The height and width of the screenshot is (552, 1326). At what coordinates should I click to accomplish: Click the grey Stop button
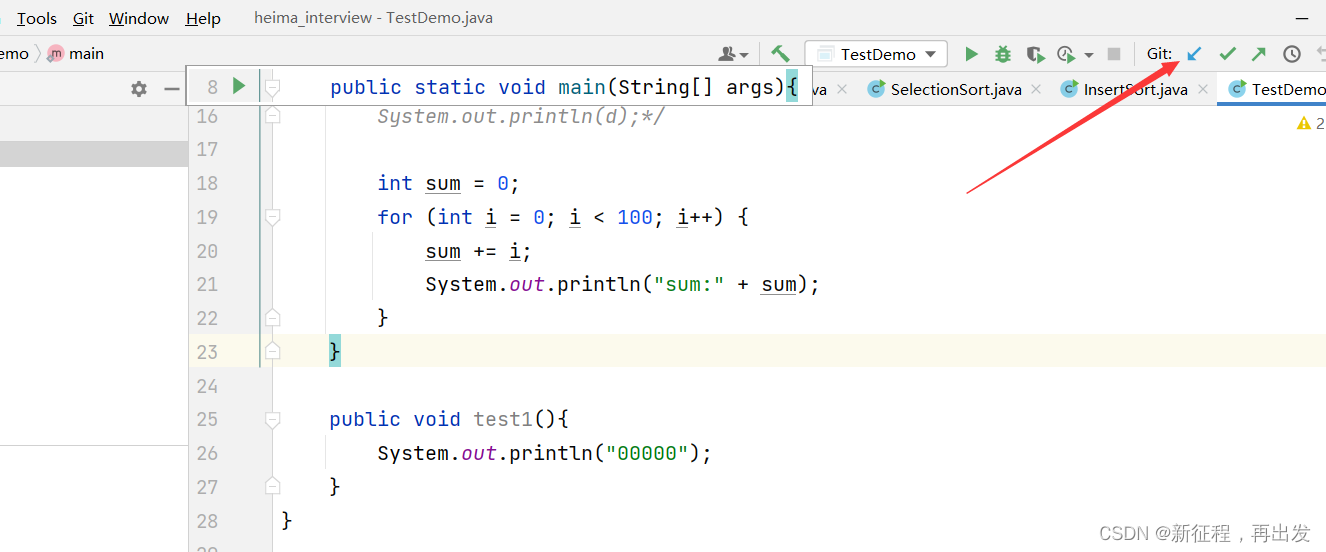[1114, 54]
